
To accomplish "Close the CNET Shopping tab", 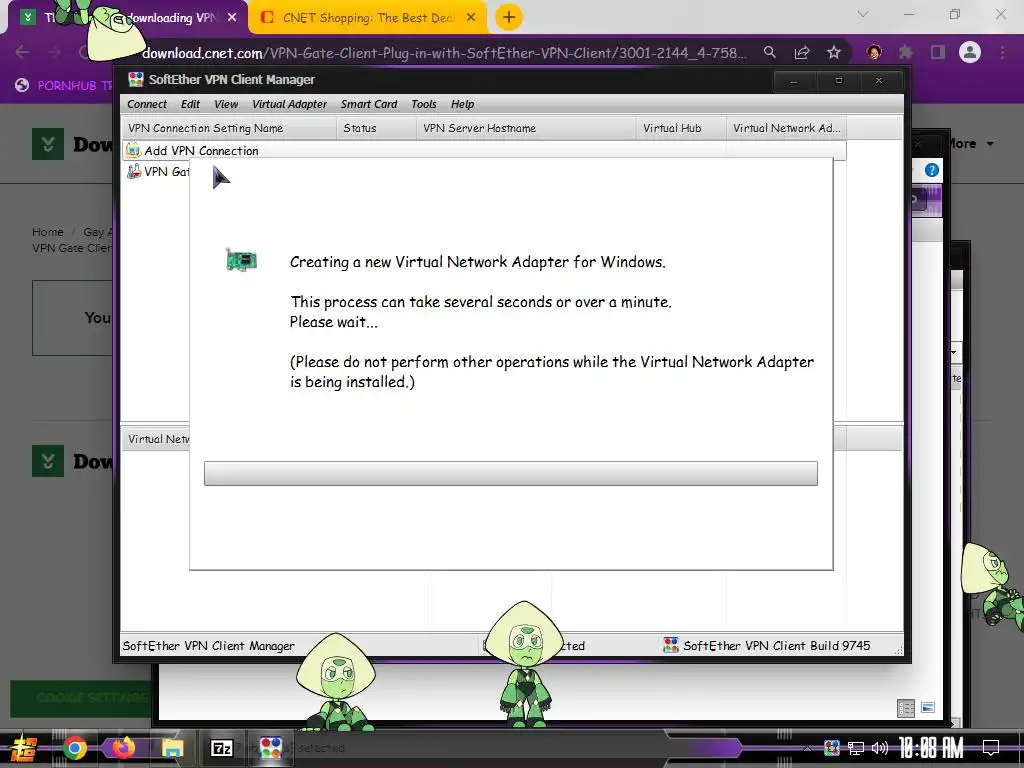I will pyautogui.click(x=471, y=18).
